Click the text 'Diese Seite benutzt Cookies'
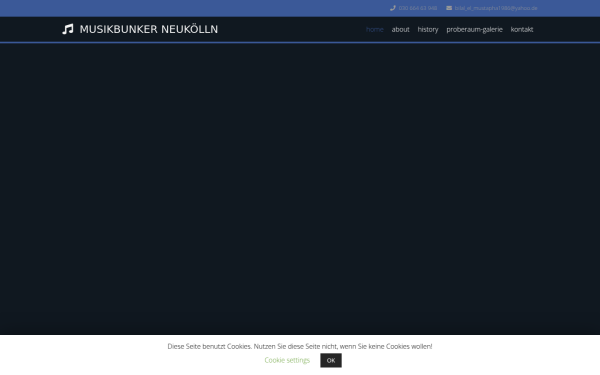This screenshot has width=600, height=375. (209, 346)
